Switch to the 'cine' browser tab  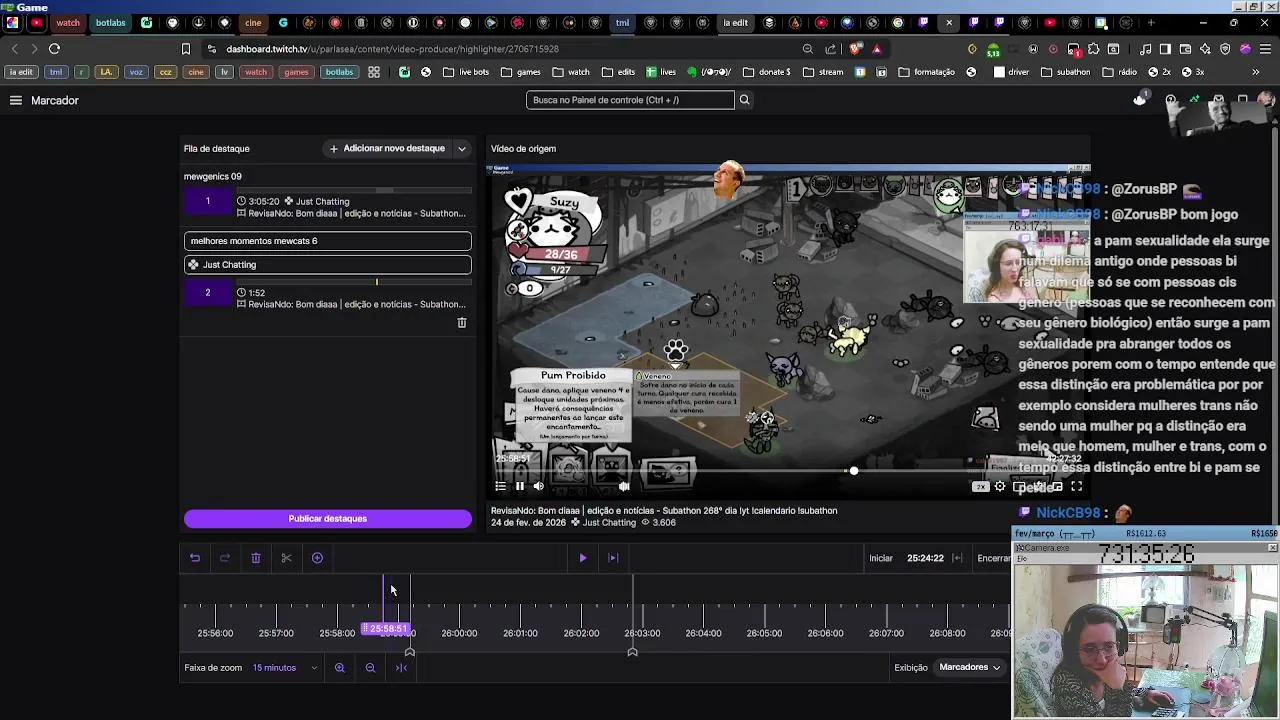click(x=253, y=22)
